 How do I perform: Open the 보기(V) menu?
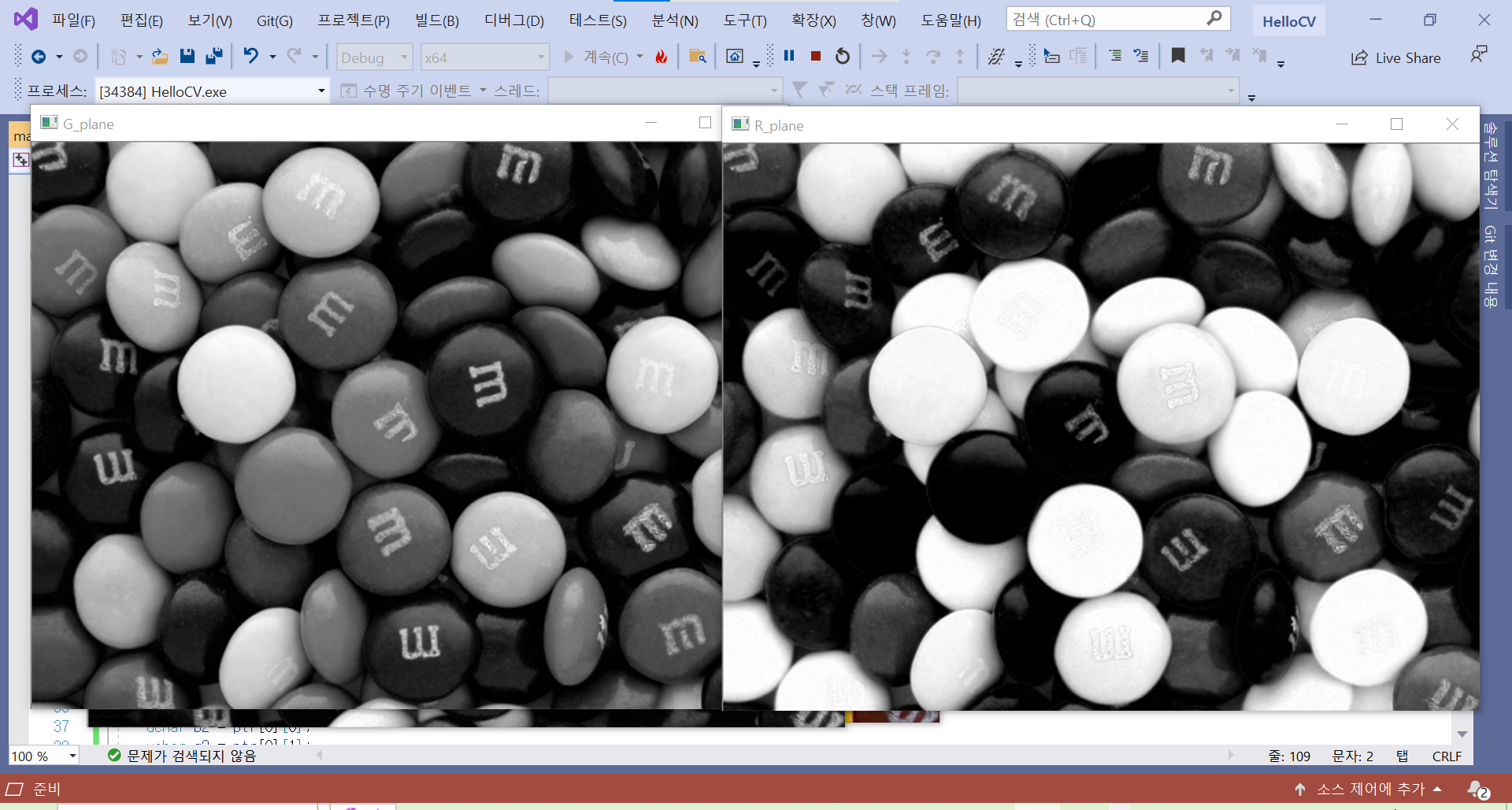tap(209, 20)
